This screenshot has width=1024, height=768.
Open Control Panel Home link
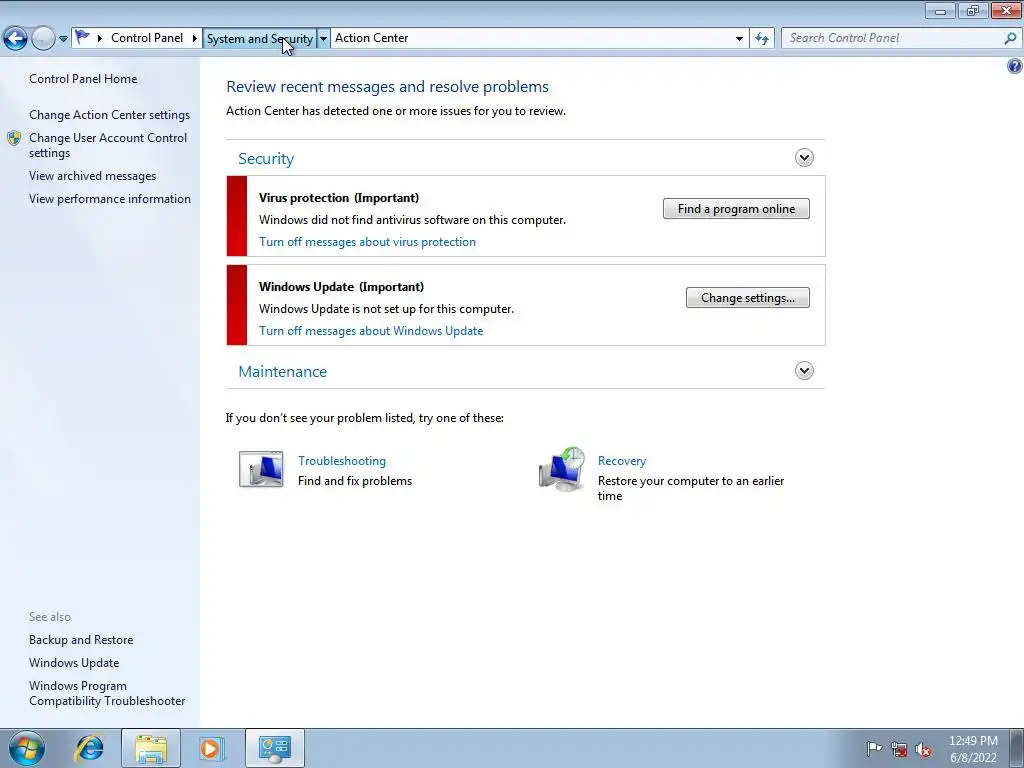coord(83,78)
